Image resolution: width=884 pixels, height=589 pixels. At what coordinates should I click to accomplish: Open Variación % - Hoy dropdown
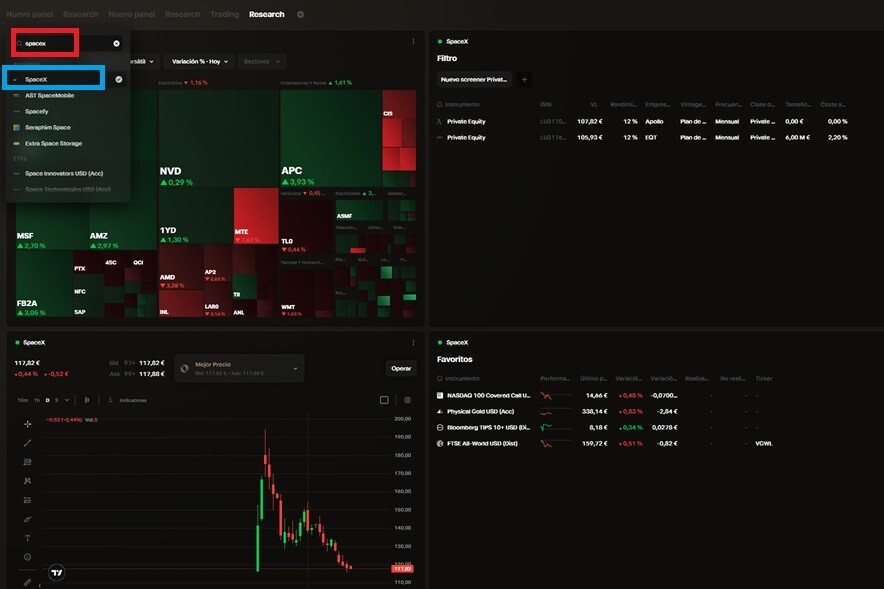[x=199, y=61]
